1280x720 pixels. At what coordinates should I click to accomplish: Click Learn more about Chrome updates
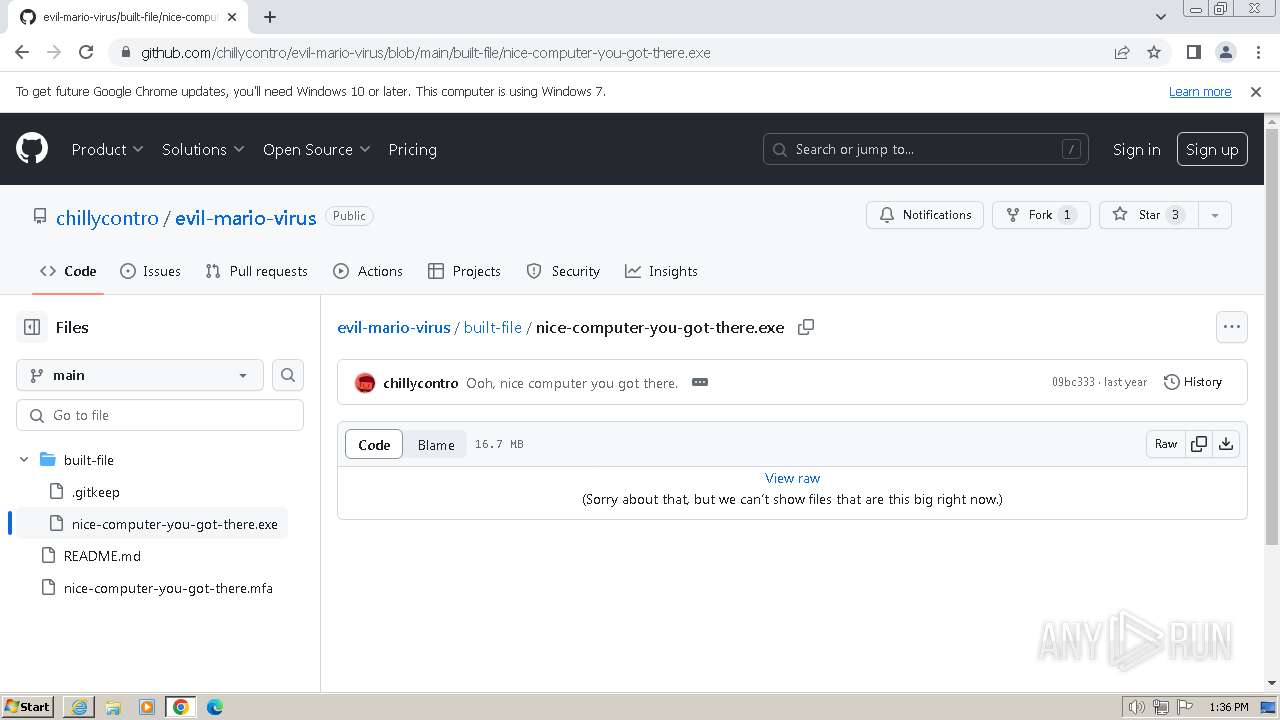coord(1200,91)
